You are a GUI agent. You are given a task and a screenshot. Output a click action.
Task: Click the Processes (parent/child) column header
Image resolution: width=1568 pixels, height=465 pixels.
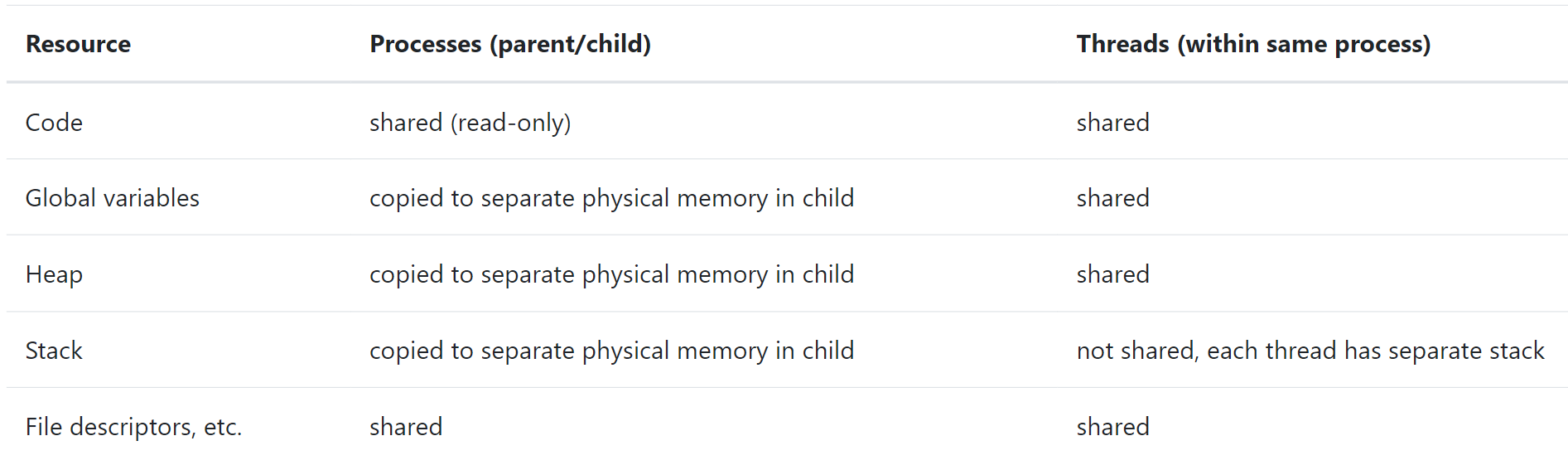point(510,44)
